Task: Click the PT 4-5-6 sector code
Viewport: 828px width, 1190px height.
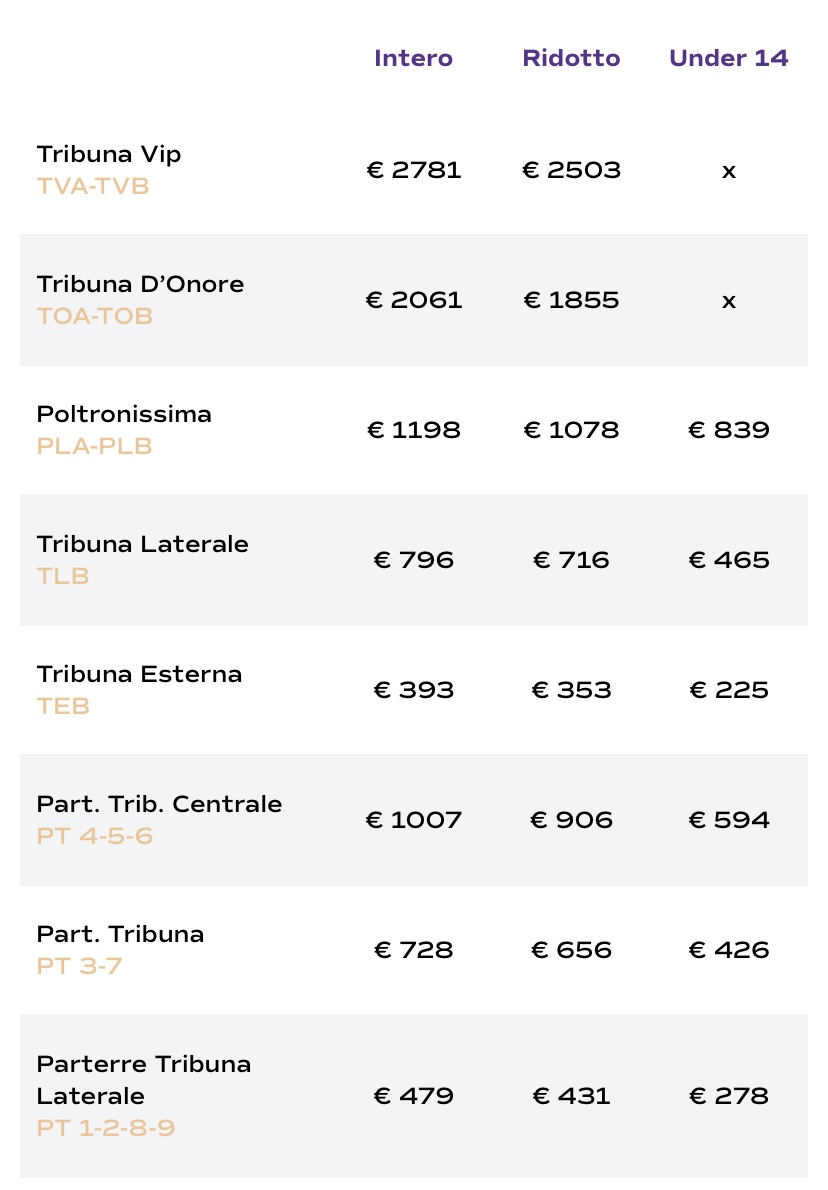Action: point(95,836)
